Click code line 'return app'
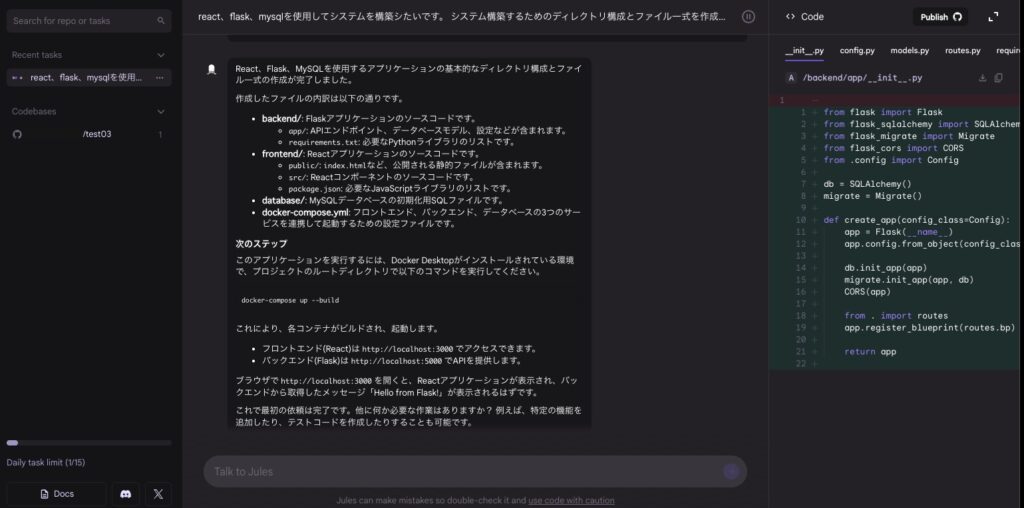The image size is (1024, 508). point(870,352)
